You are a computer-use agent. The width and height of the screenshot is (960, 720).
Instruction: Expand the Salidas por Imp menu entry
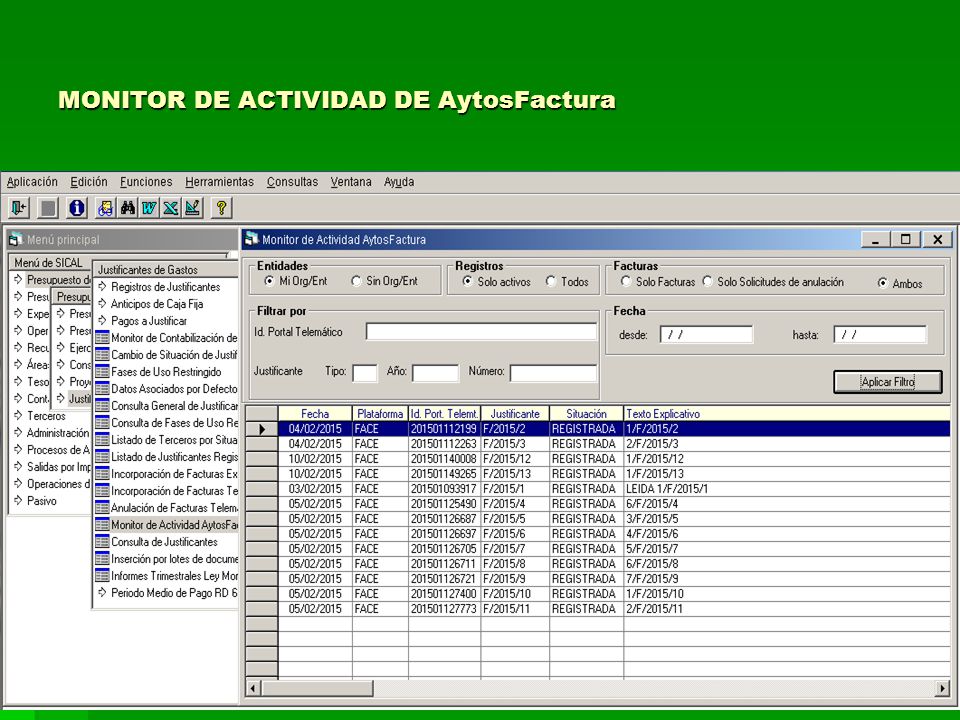click(18, 467)
